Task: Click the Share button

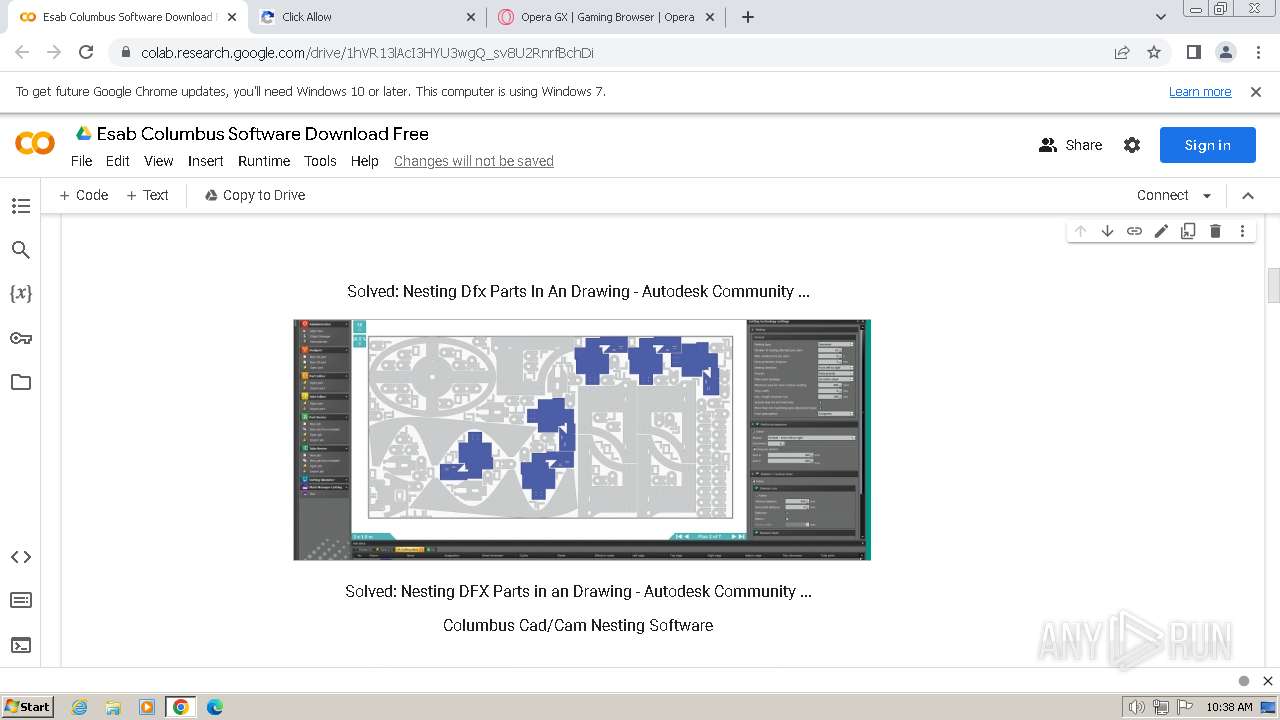Action: pyautogui.click(x=1070, y=145)
